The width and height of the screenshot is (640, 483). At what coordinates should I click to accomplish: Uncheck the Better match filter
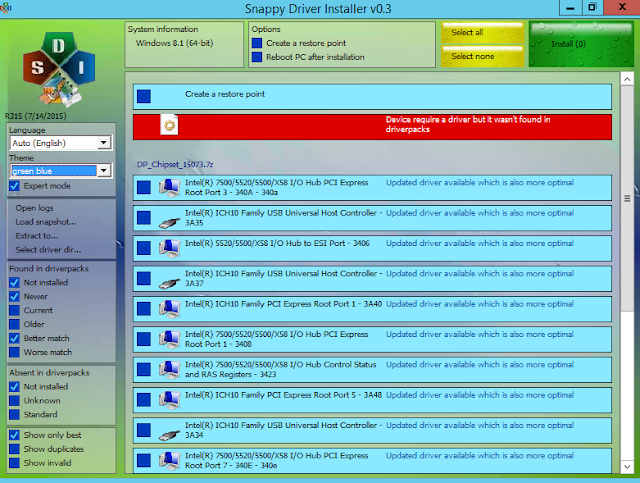(x=14, y=338)
